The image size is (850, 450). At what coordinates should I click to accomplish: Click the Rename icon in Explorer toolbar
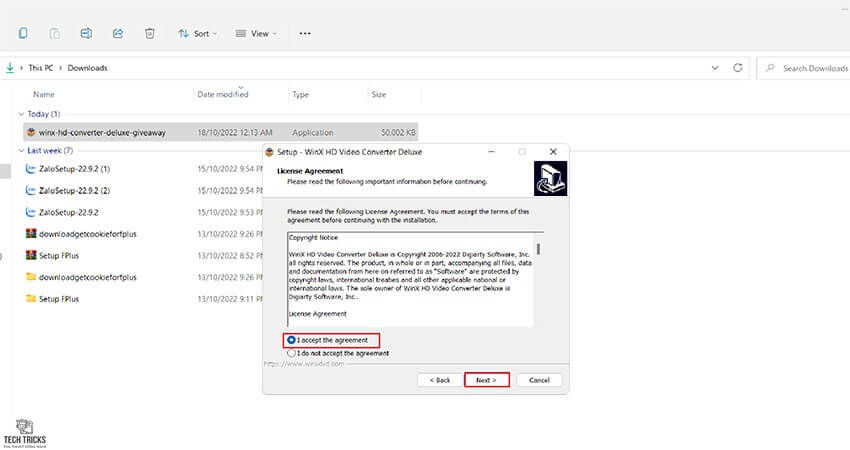86,33
